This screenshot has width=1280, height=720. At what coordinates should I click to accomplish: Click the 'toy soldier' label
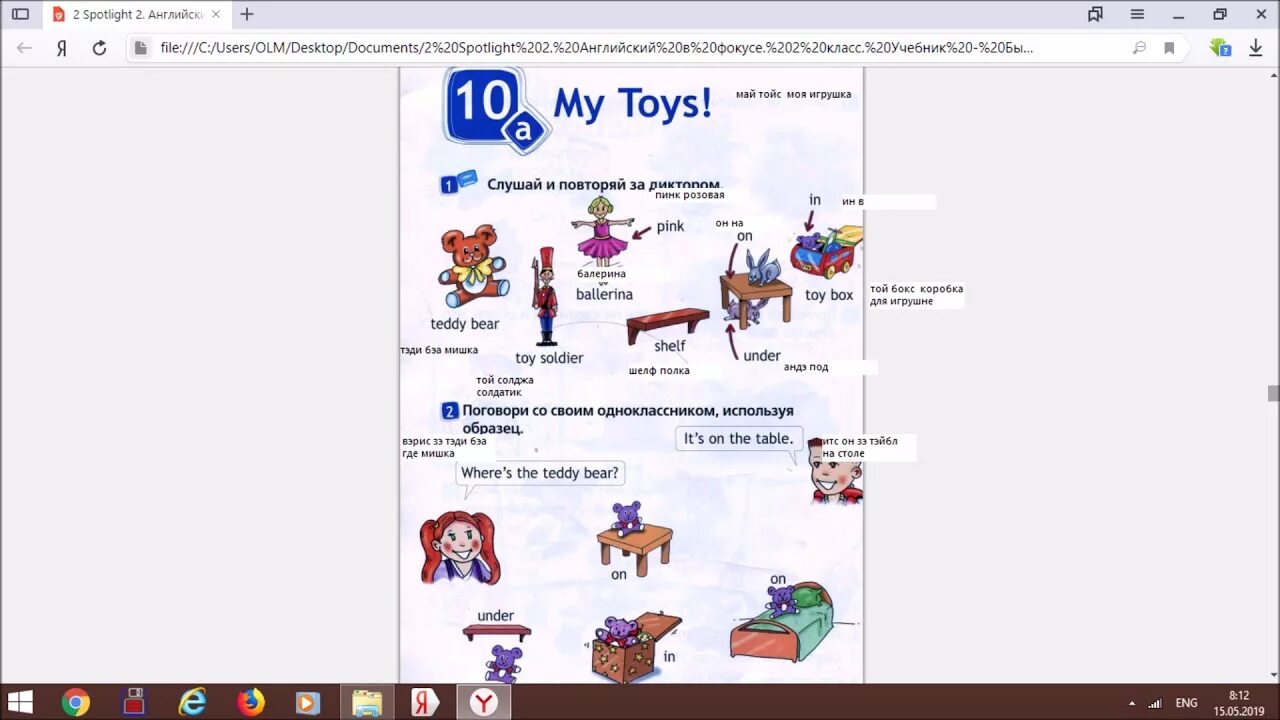coord(549,358)
